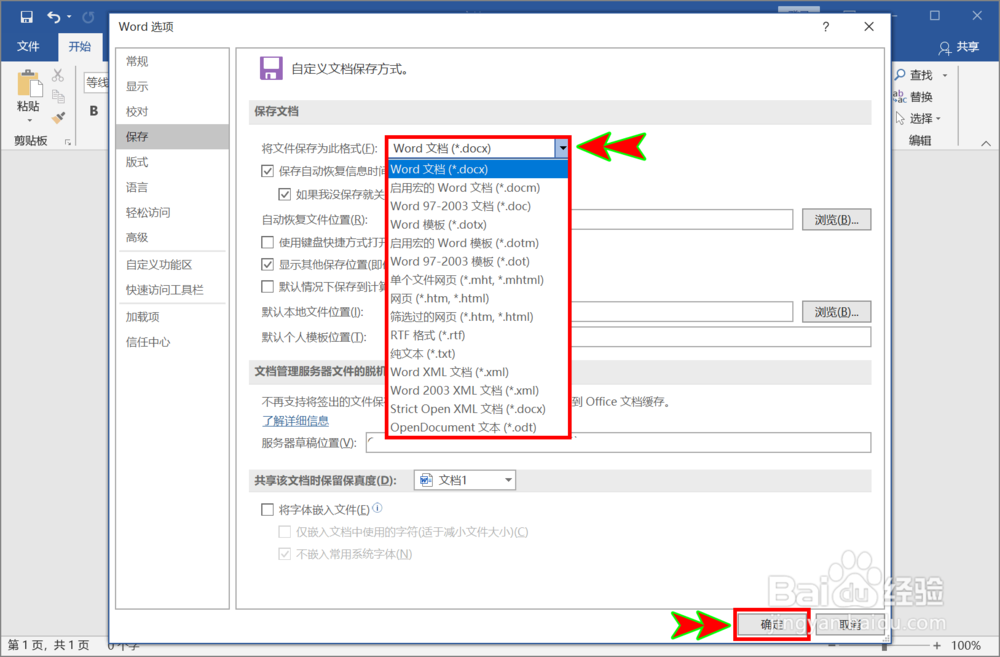Click the Cut scissors icon
Screen dimensions: 1000x657
click(x=58, y=75)
